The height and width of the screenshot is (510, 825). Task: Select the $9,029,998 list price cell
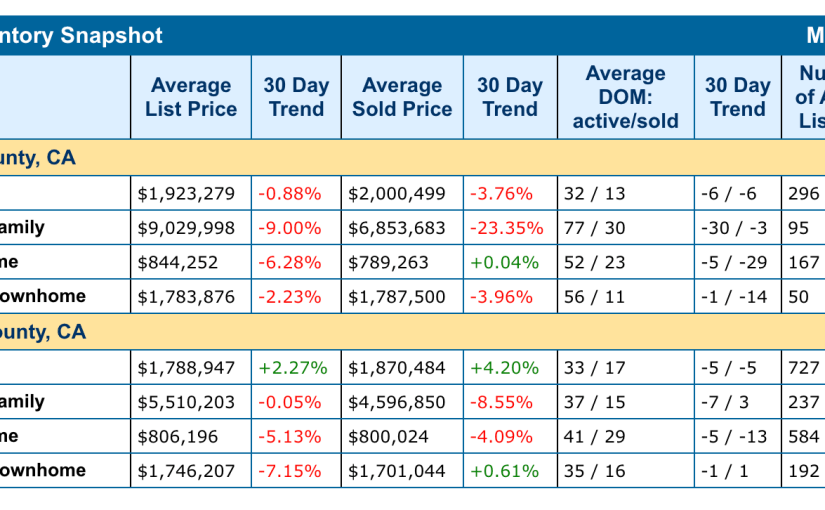coord(185,228)
